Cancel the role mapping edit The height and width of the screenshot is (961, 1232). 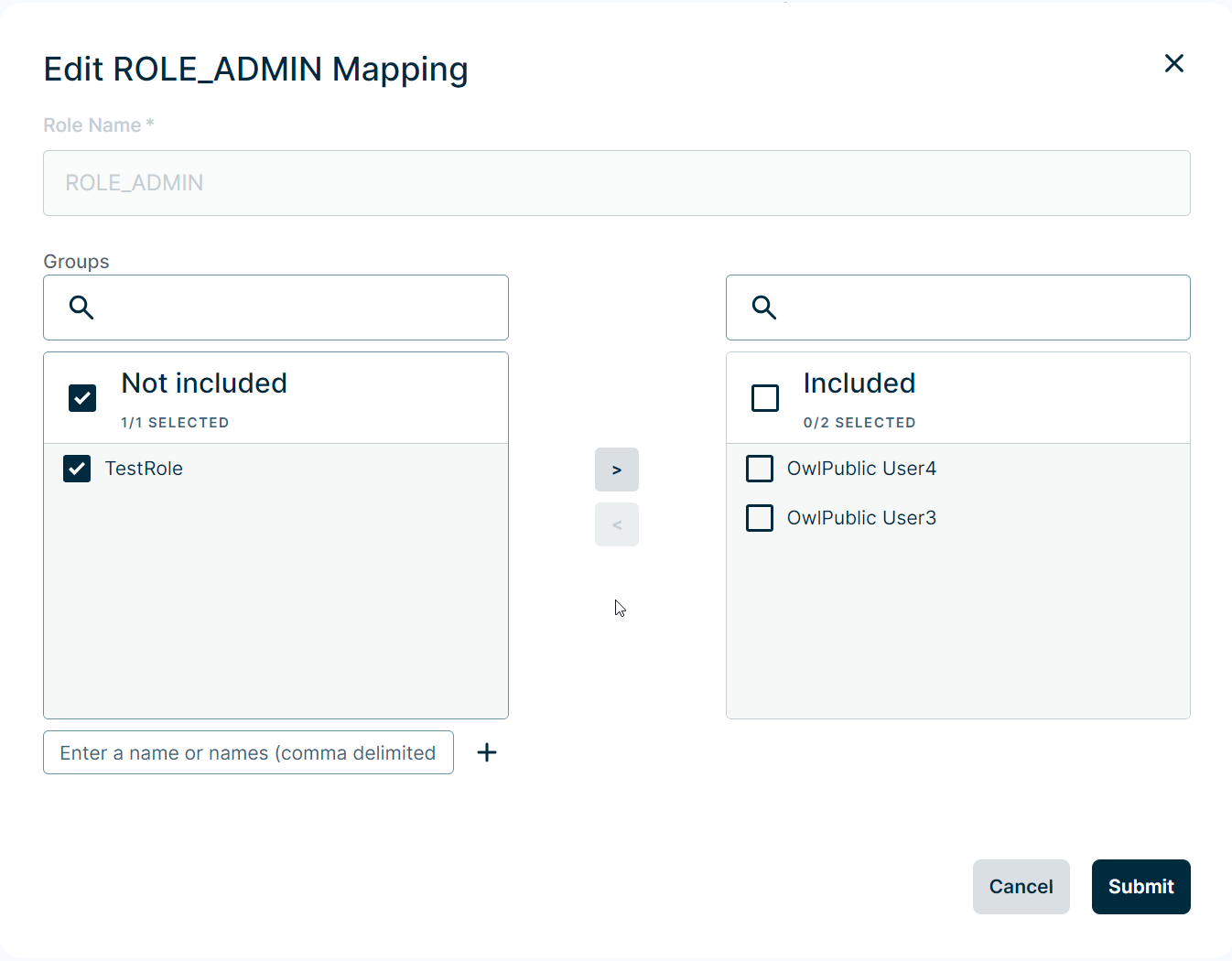click(1021, 887)
